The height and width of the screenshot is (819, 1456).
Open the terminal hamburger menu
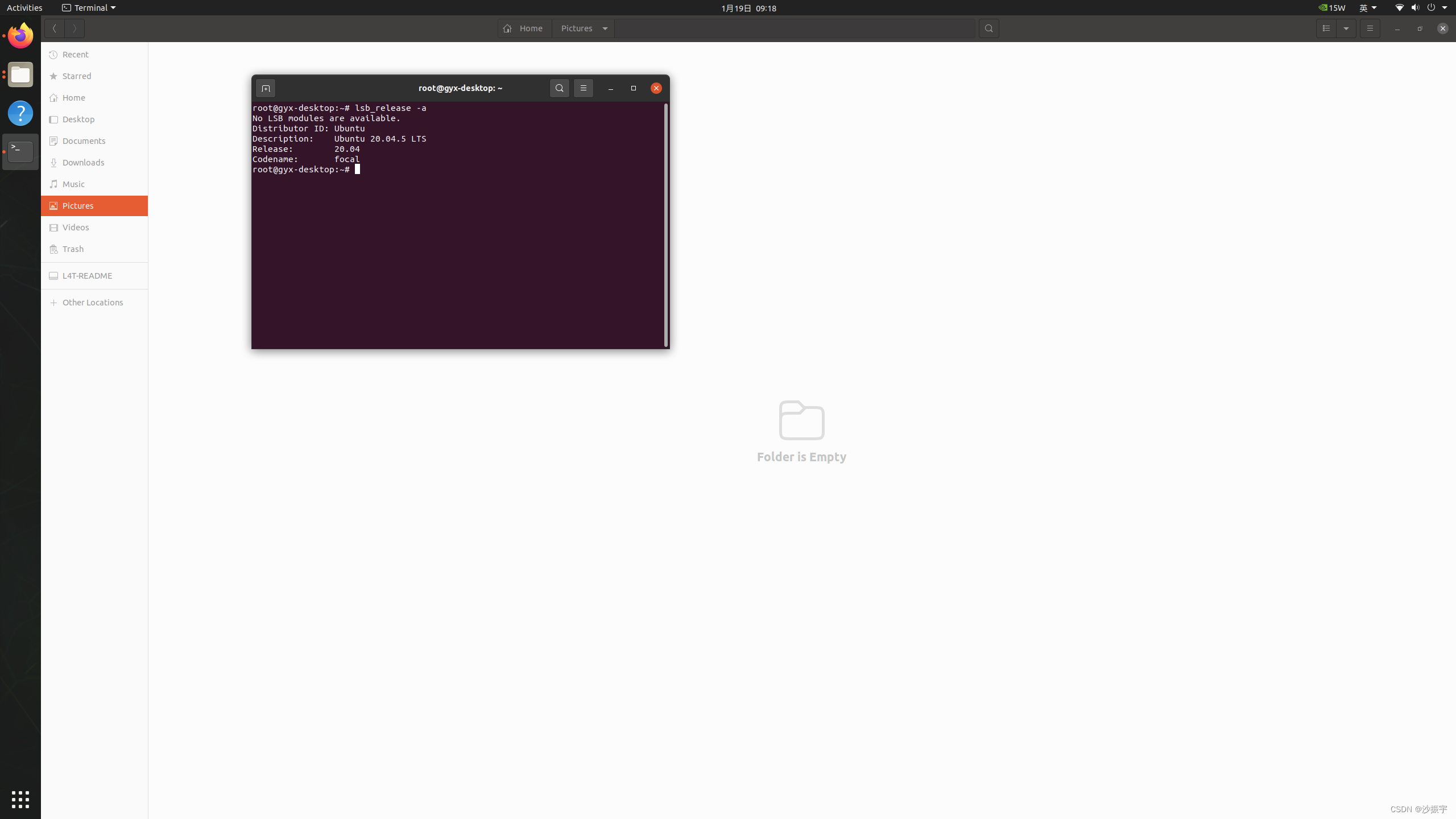click(x=583, y=88)
